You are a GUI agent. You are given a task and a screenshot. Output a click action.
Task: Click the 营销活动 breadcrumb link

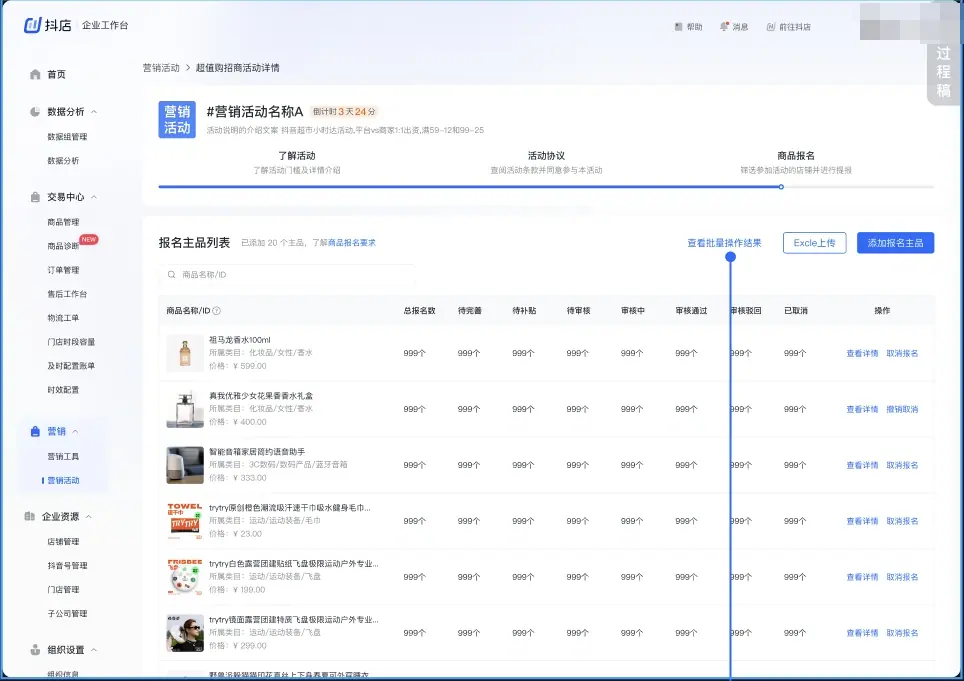[x=161, y=68]
